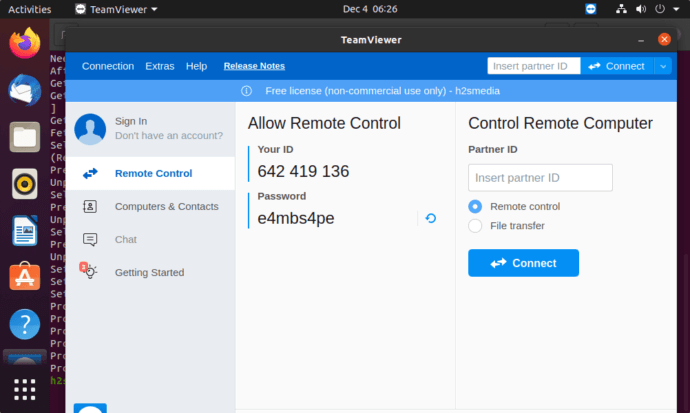Click the Remote Control arrows icon in sidebar
Image resolution: width=690 pixels, height=413 pixels.
click(x=90, y=173)
